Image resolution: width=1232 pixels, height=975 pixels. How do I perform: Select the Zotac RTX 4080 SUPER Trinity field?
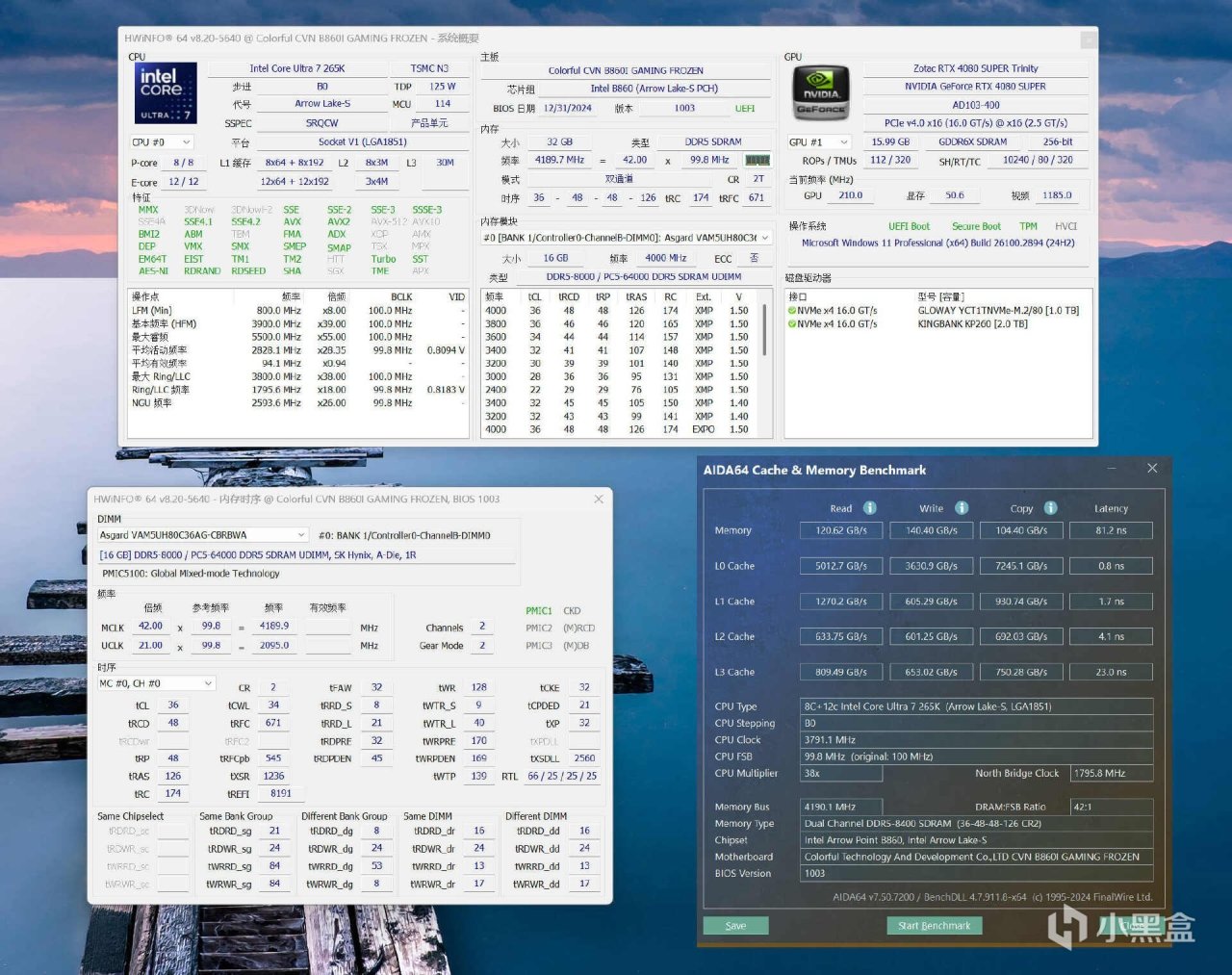(x=976, y=69)
